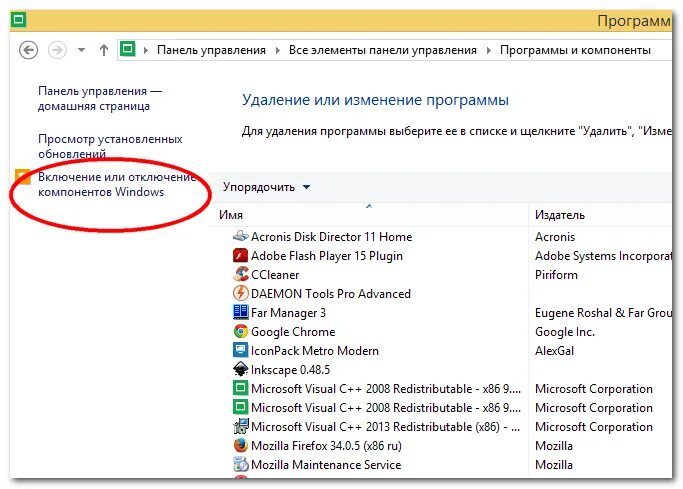Select Программы и компоненты breadcrumb
This screenshot has height=489, width=683.
click(575, 50)
